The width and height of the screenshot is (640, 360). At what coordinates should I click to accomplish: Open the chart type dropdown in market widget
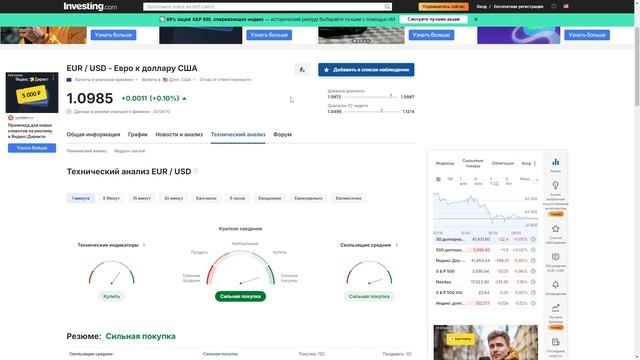536,180
